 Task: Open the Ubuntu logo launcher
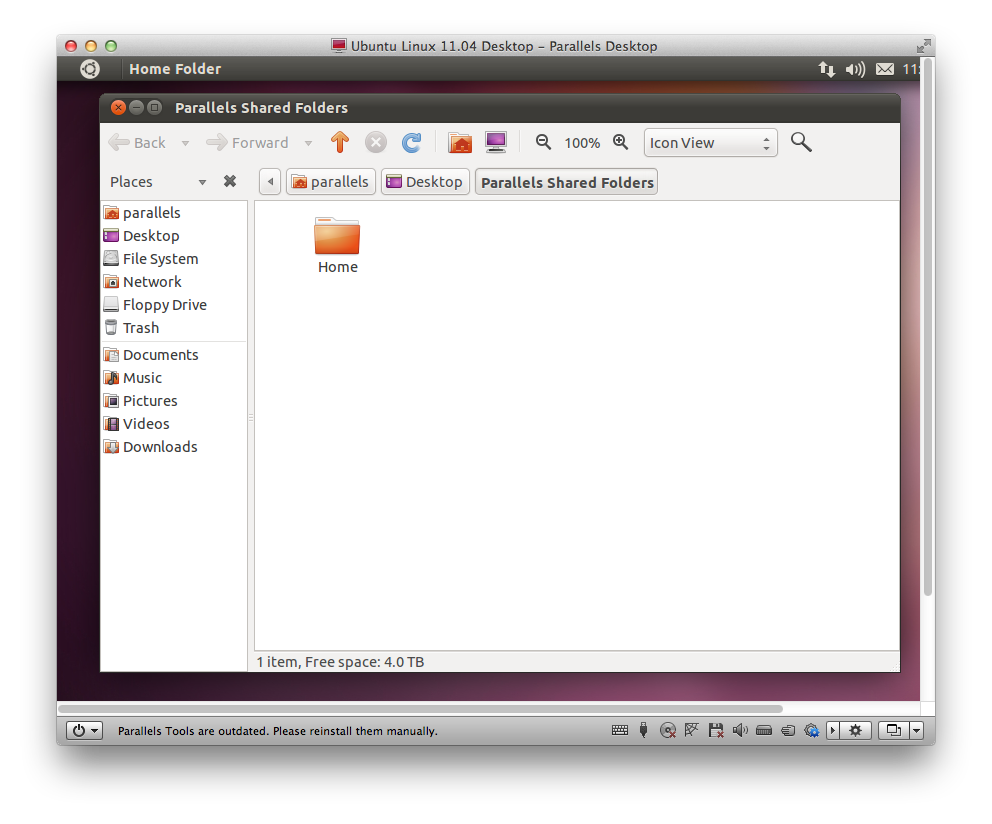(90, 69)
